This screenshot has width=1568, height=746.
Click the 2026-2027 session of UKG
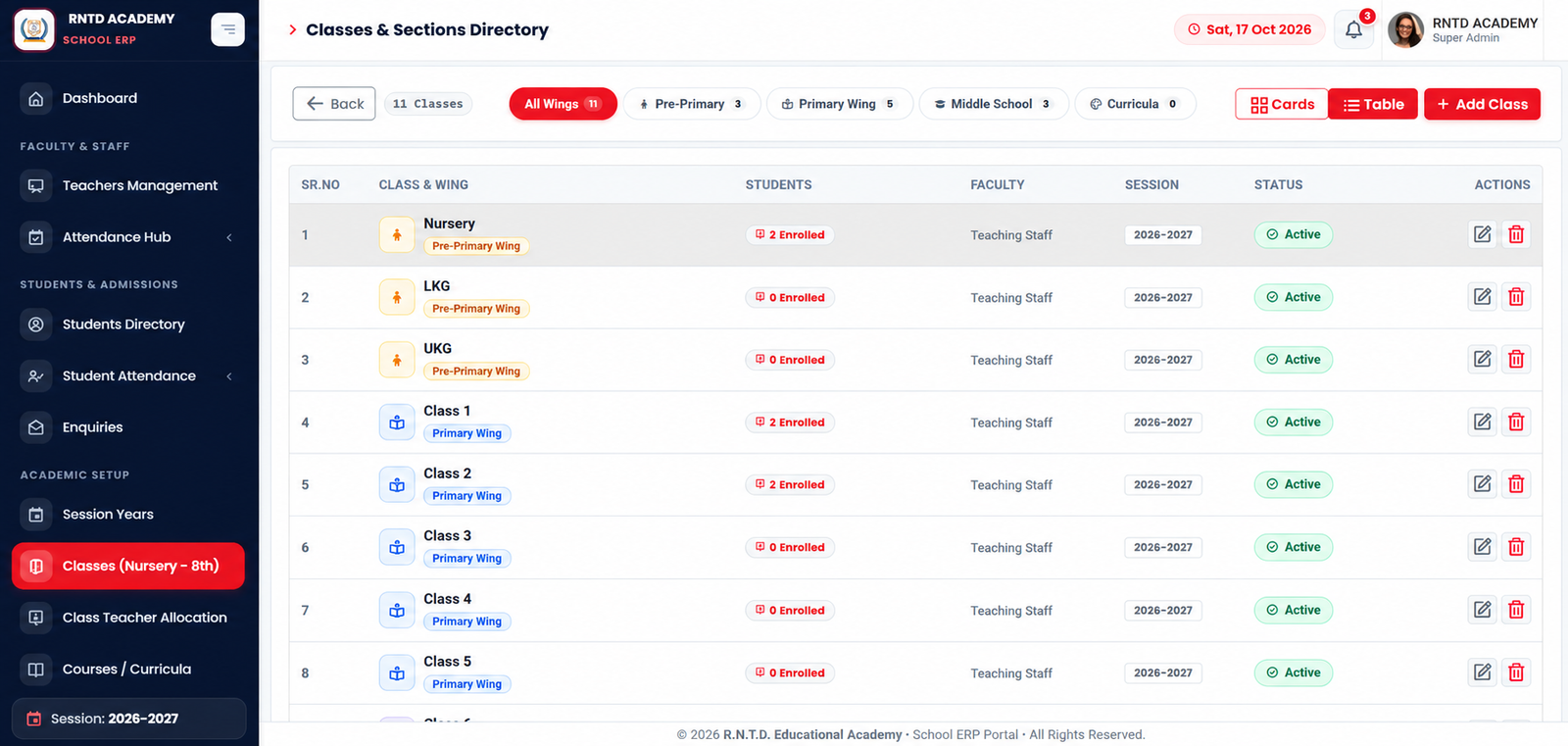point(1163,360)
